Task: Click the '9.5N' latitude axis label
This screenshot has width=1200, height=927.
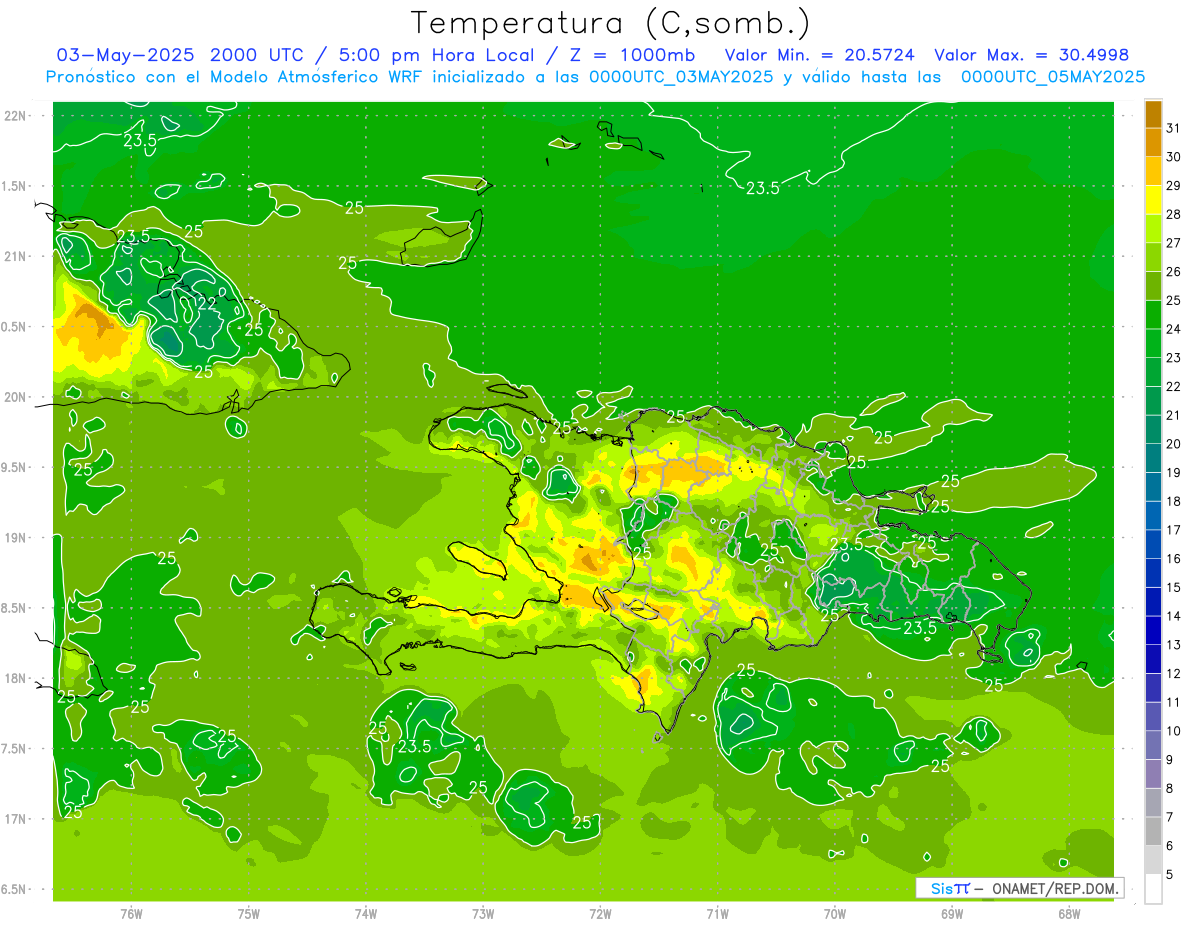Action: pos(15,467)
